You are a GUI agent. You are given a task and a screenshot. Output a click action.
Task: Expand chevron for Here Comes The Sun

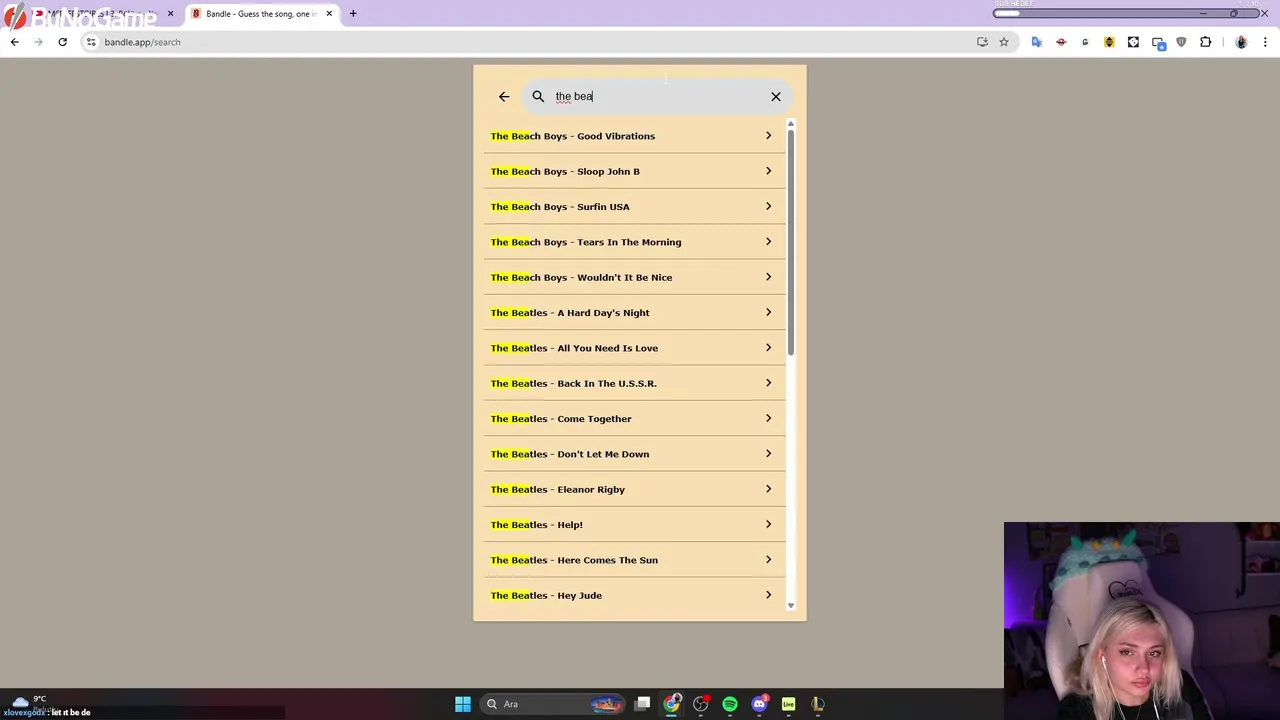tap(768, 559)
